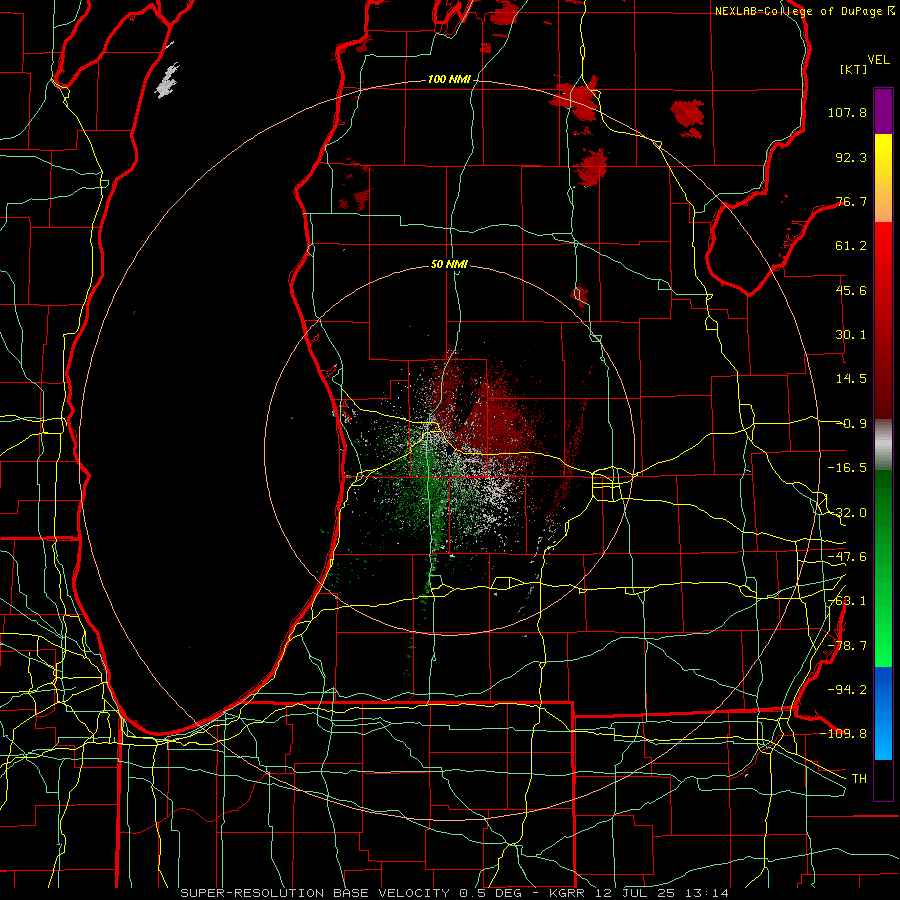Click the TH threshold label
This screenshot has width=900, height=900.
pos(859,778)
